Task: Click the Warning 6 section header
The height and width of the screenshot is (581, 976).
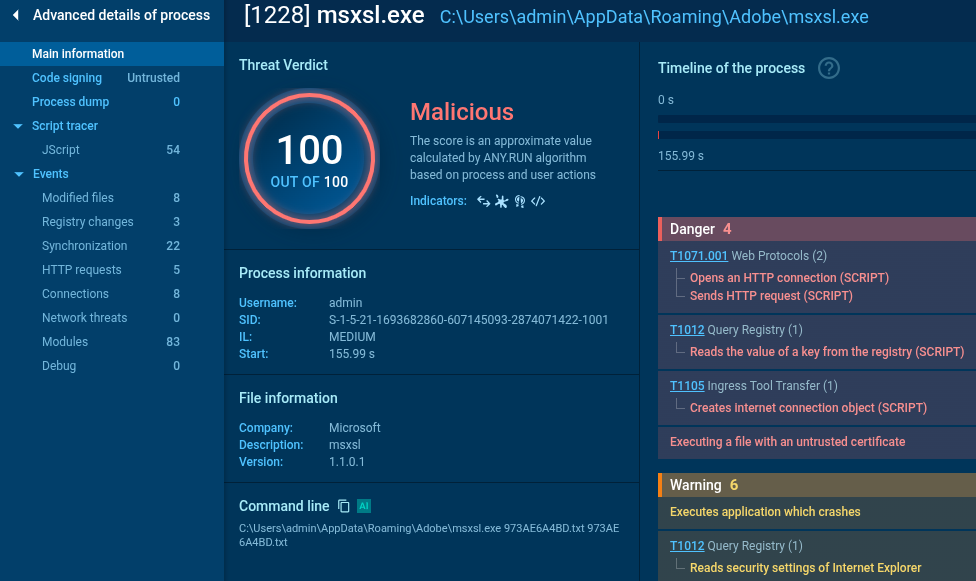Action: tap(817, 485)
